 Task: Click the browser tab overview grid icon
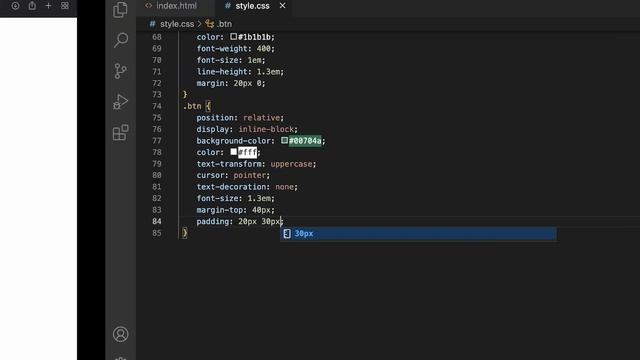click(x=64, y=6)
